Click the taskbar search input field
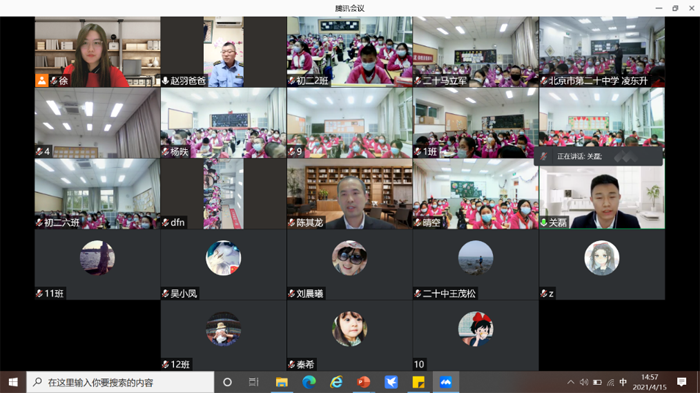Screen dimensions: 700x393 point(120,382)
